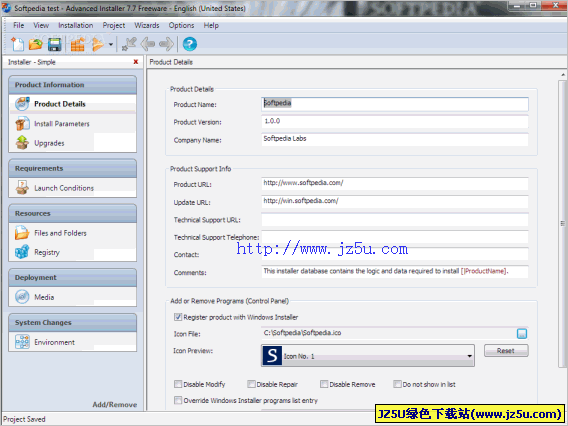Click the Install Parameters sidebar icon

point(22,124)
